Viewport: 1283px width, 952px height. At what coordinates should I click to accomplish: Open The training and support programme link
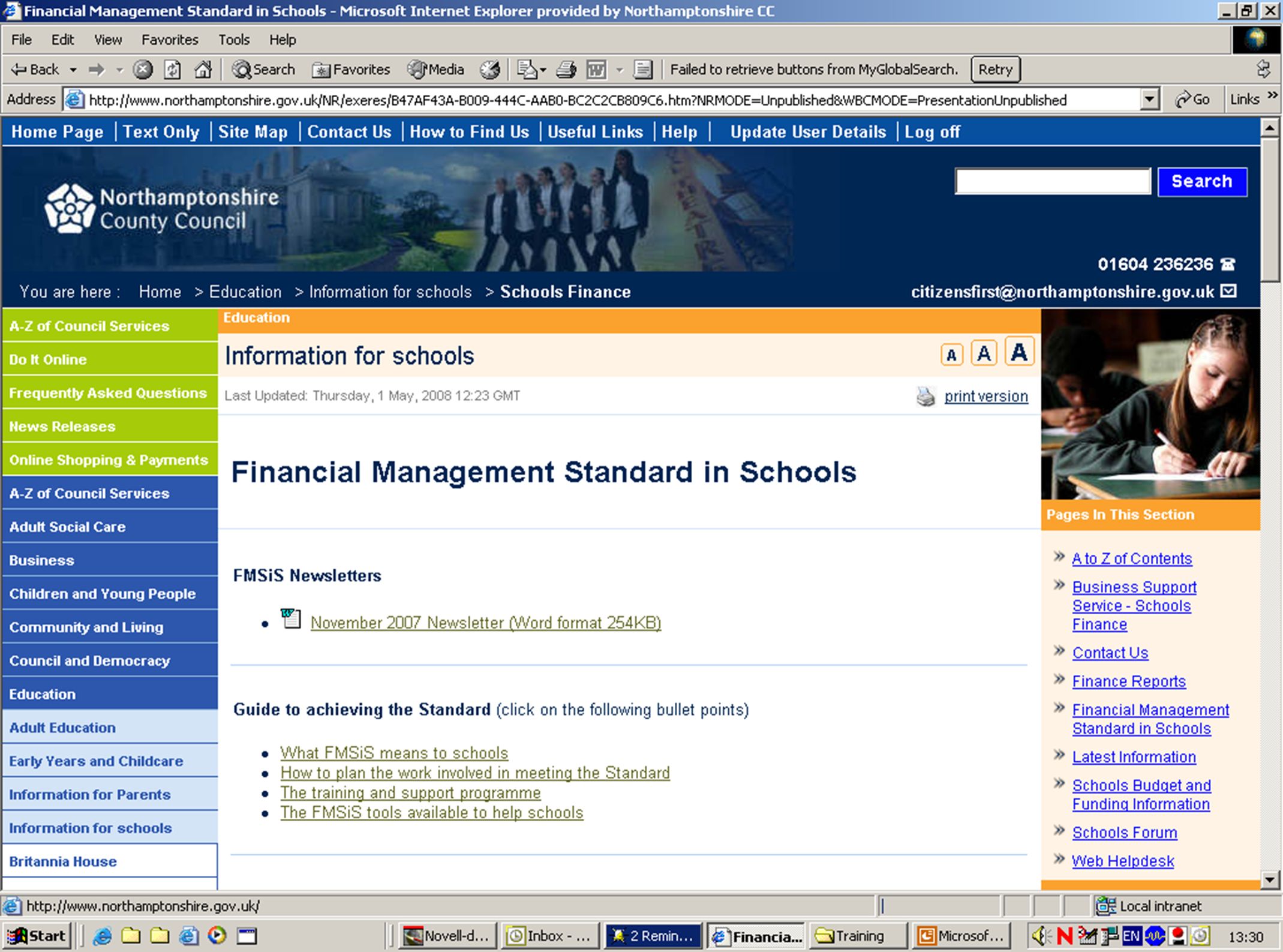tap(410, 792)
